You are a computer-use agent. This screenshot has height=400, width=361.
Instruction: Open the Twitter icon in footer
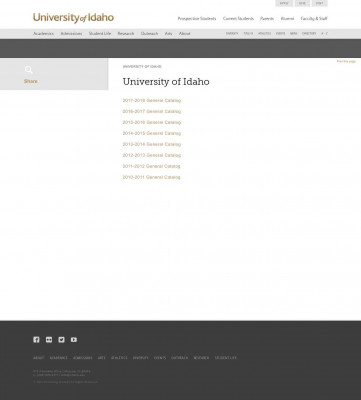point(61,340)
